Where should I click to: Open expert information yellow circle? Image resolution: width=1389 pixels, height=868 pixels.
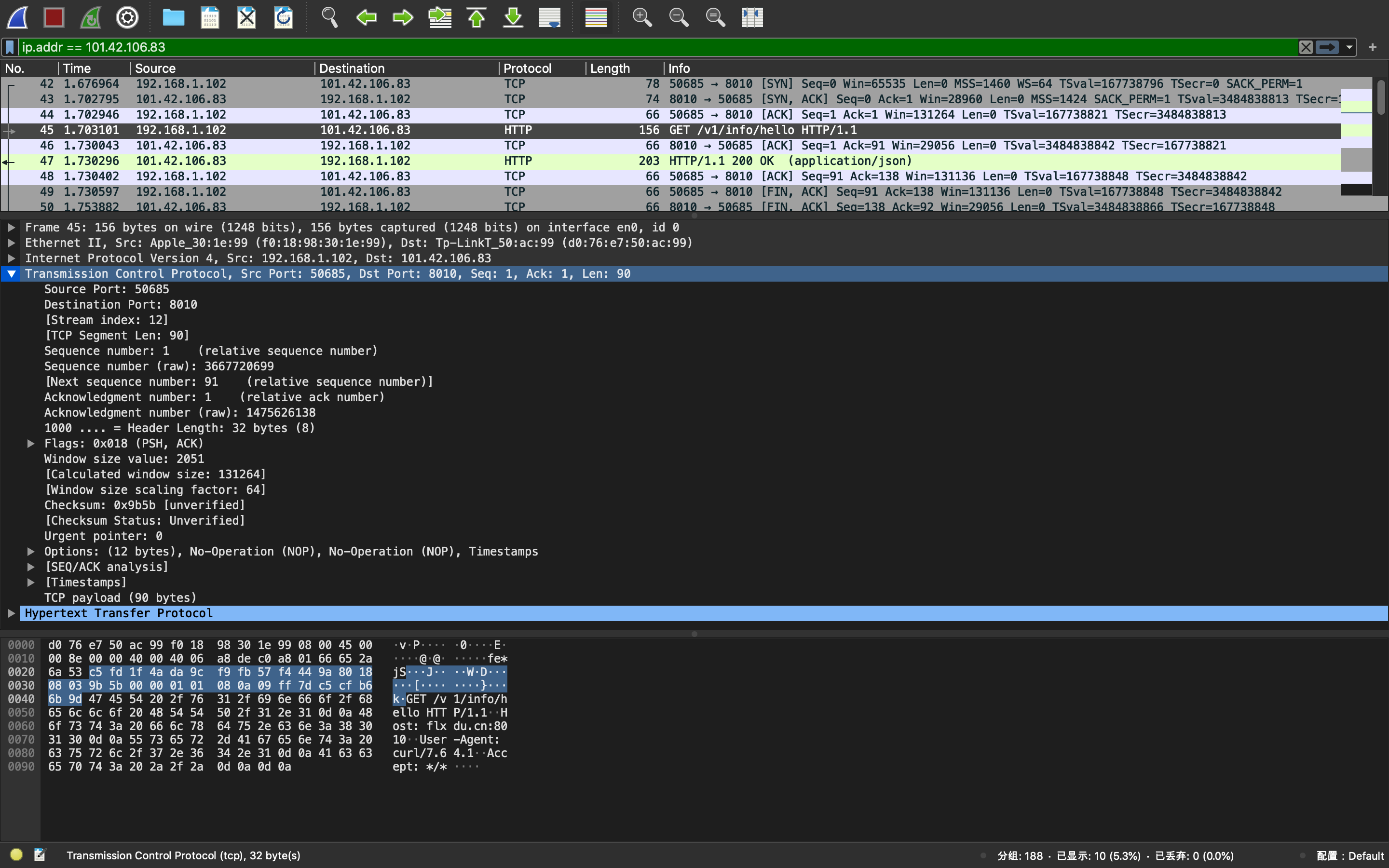(17, 855)
